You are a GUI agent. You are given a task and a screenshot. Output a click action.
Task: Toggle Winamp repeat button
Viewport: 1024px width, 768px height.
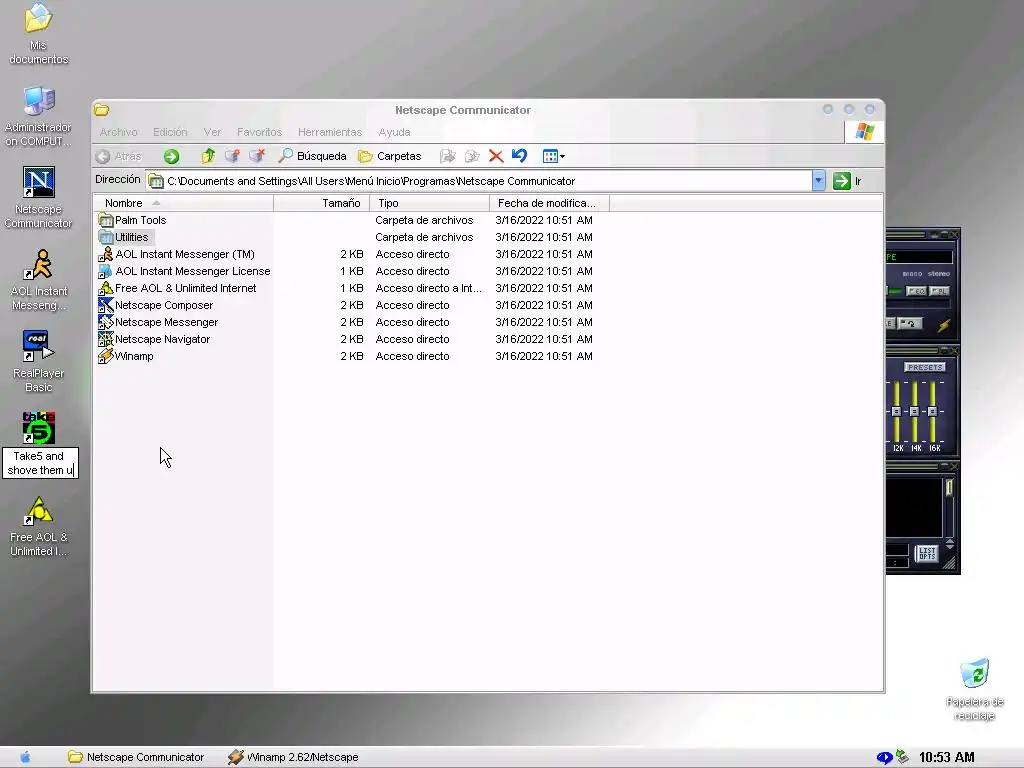(x=909, y=323)
